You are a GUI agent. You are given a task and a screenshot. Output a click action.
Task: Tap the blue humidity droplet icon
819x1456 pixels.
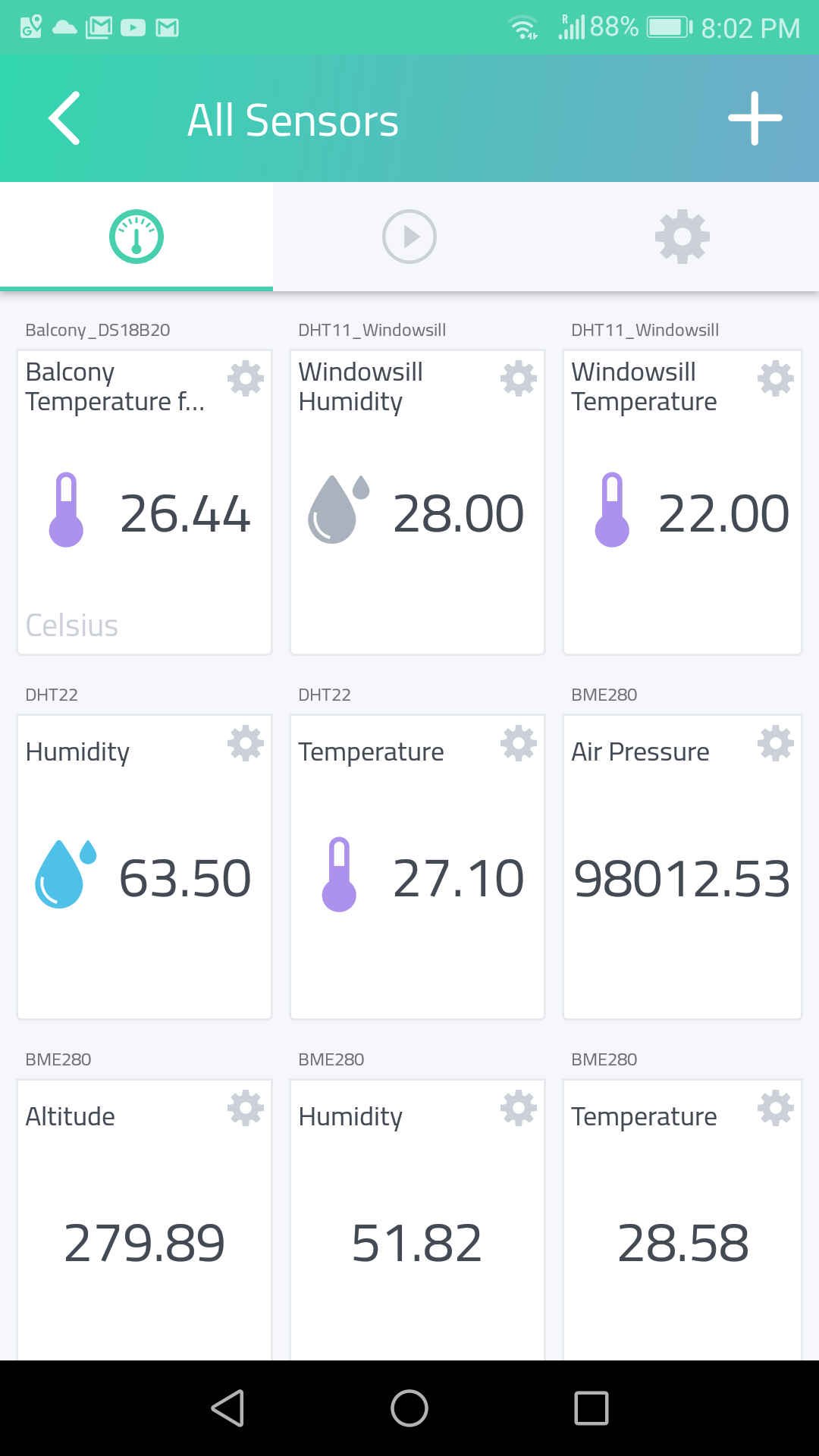[65, 874]
